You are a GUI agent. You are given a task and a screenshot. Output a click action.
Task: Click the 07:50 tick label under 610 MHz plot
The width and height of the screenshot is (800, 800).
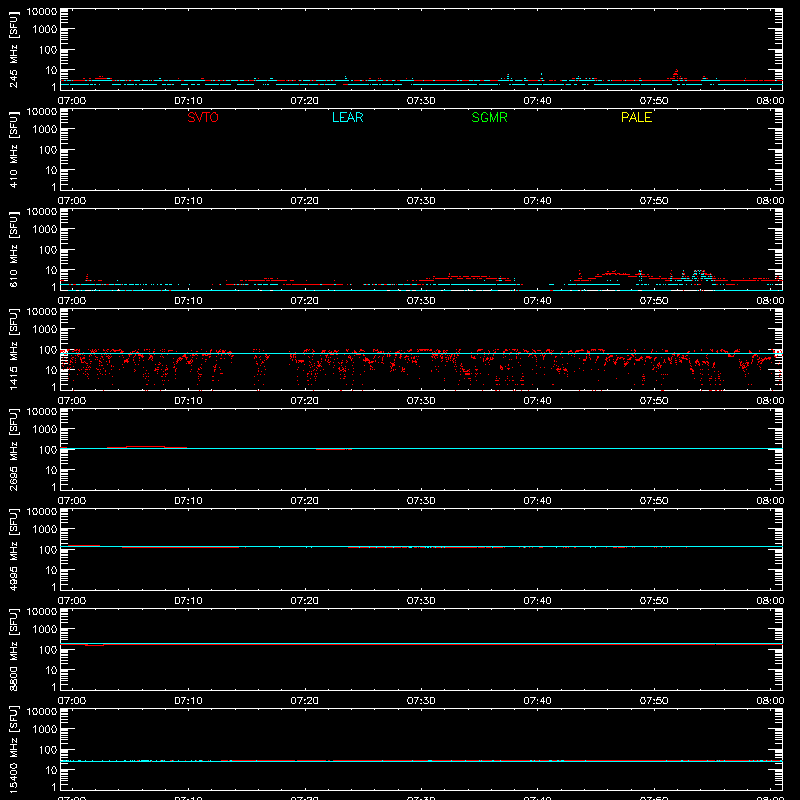click(654, 301)
